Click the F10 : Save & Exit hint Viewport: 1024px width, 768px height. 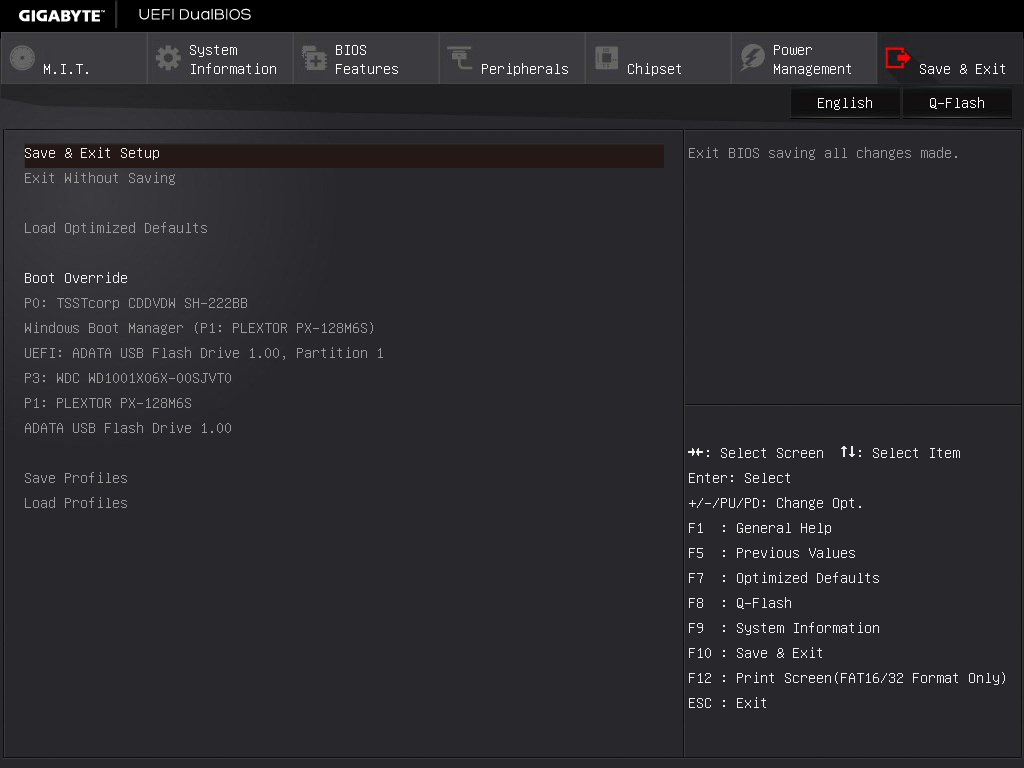click(756, 653)
